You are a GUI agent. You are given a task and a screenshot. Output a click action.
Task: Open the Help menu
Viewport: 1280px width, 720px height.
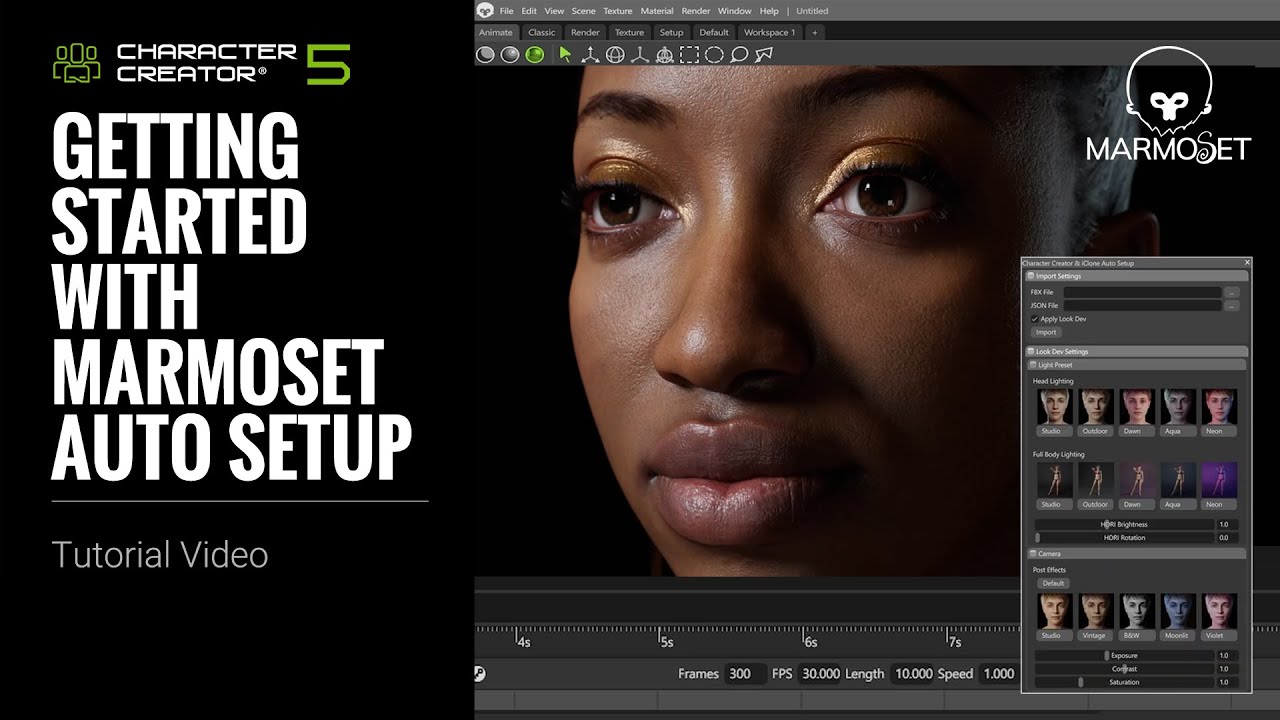(769, 11)
